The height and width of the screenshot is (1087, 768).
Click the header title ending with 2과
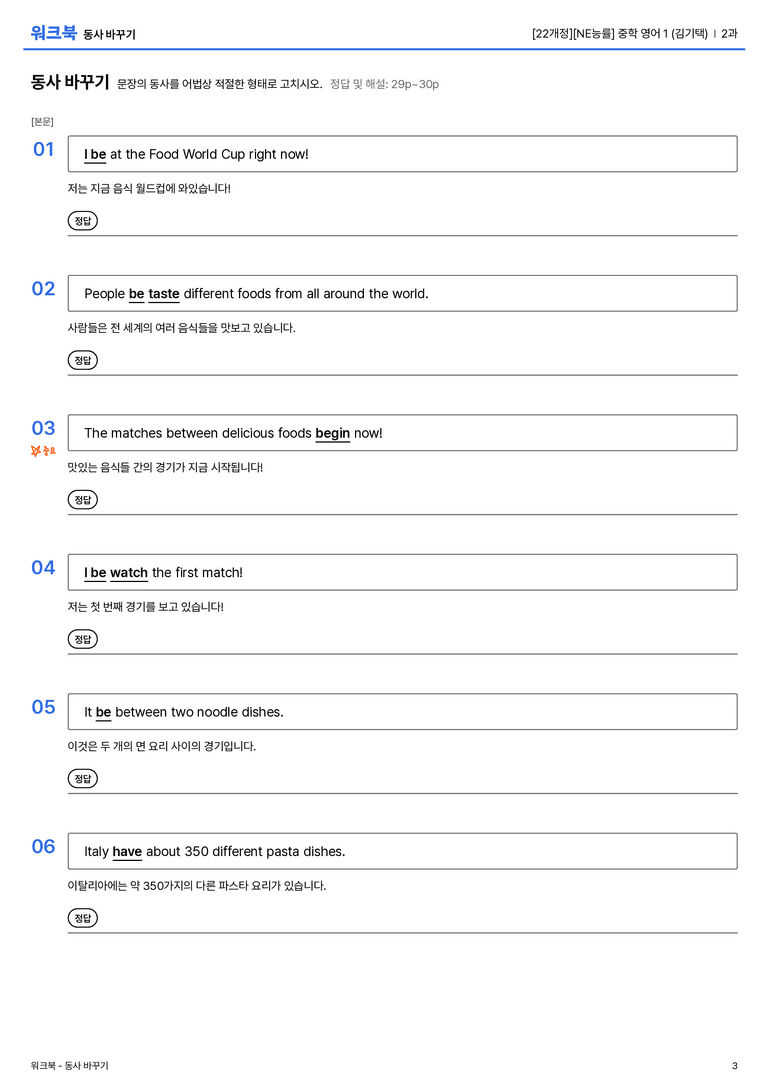point(634,33)
